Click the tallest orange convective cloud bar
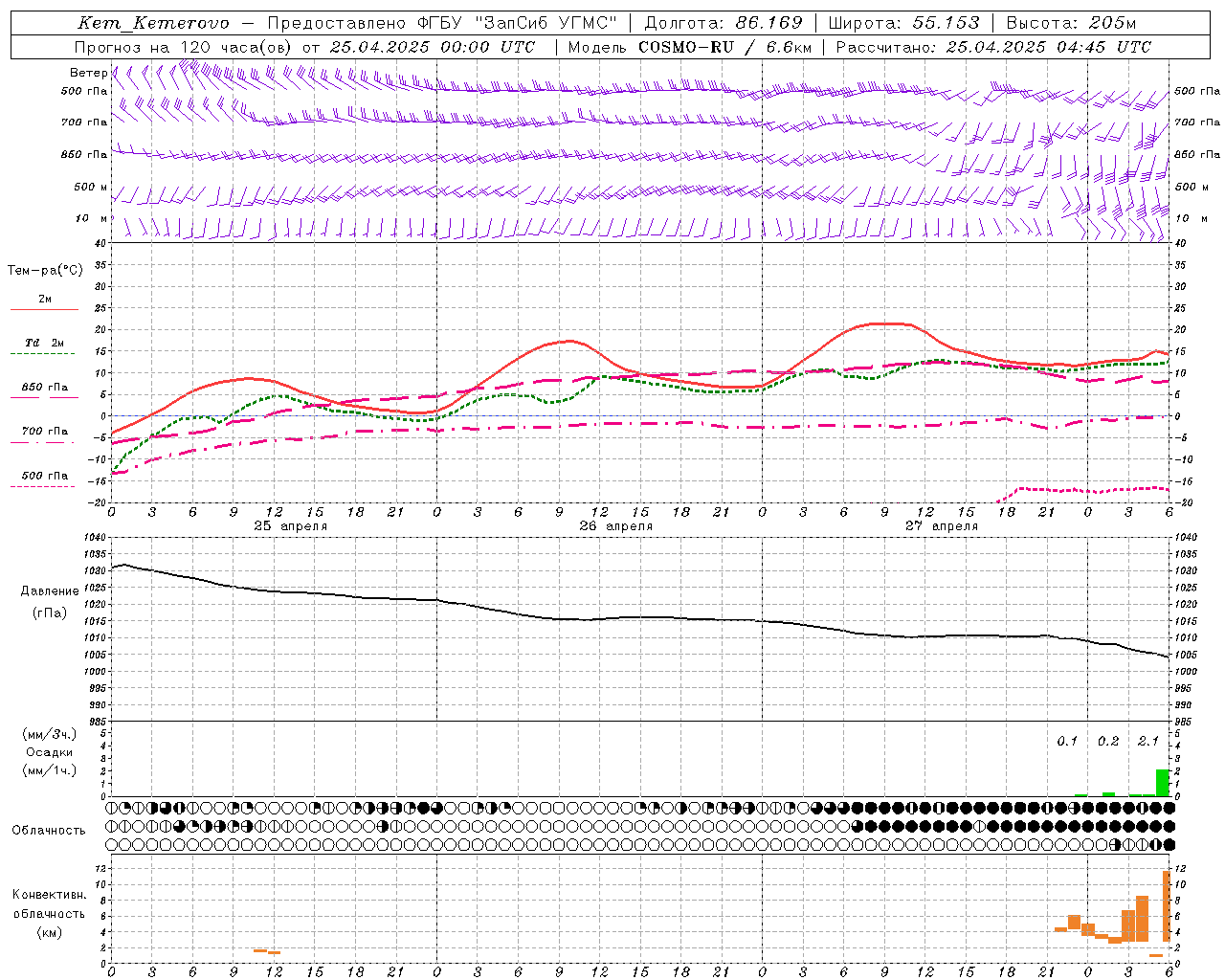The image size is (1225, 980). 1167,905
